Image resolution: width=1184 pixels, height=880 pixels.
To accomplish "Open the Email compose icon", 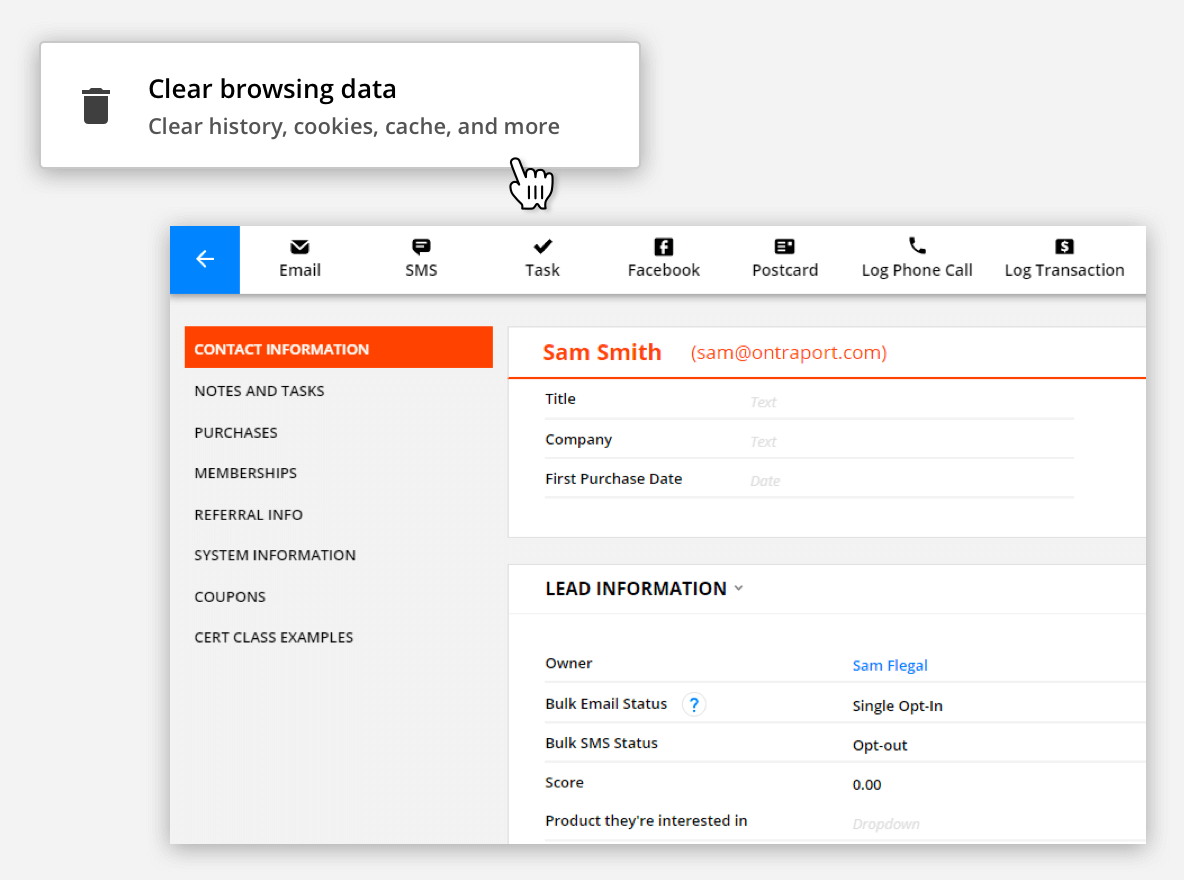I will point(299,245).
